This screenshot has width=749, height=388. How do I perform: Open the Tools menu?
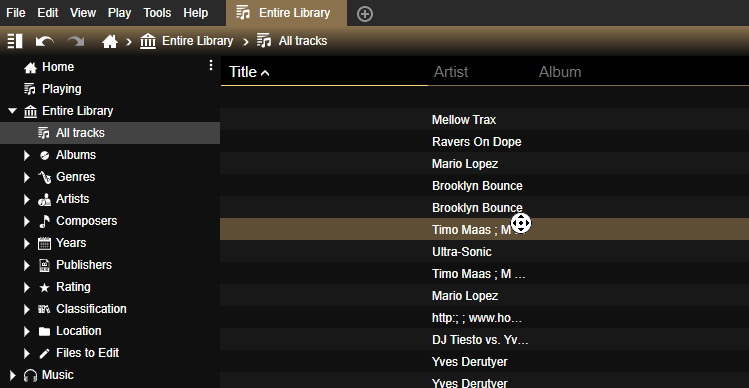[x=157, y=13]
